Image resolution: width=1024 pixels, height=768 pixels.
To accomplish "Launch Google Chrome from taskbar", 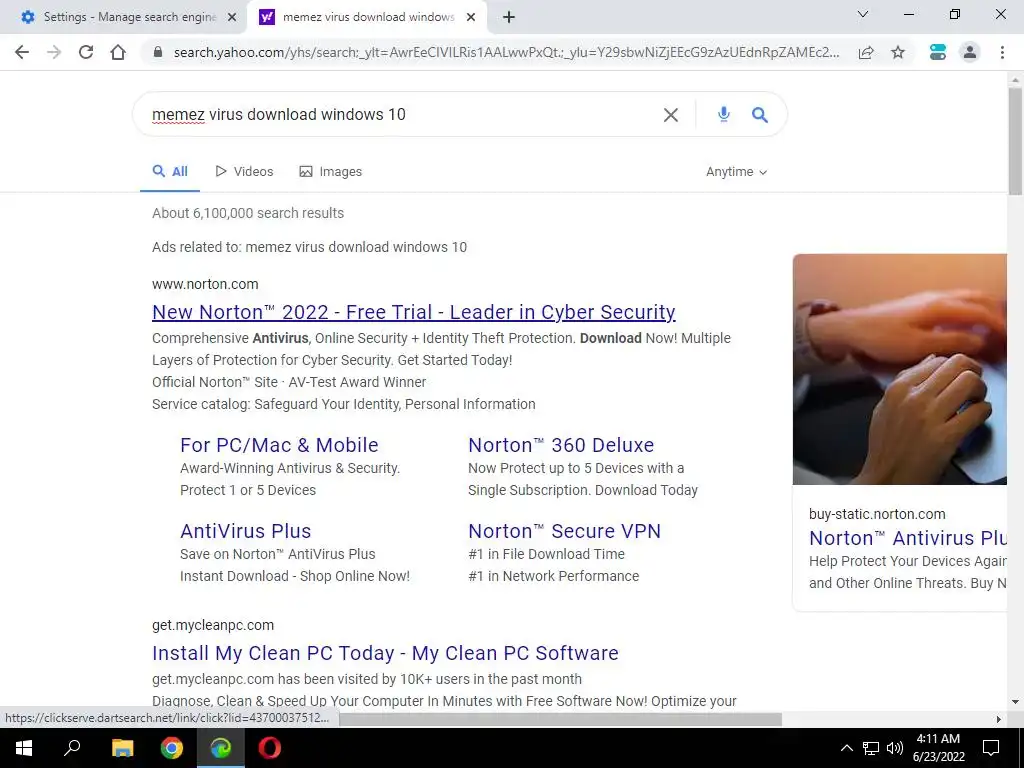I will (x=172, y=748).
